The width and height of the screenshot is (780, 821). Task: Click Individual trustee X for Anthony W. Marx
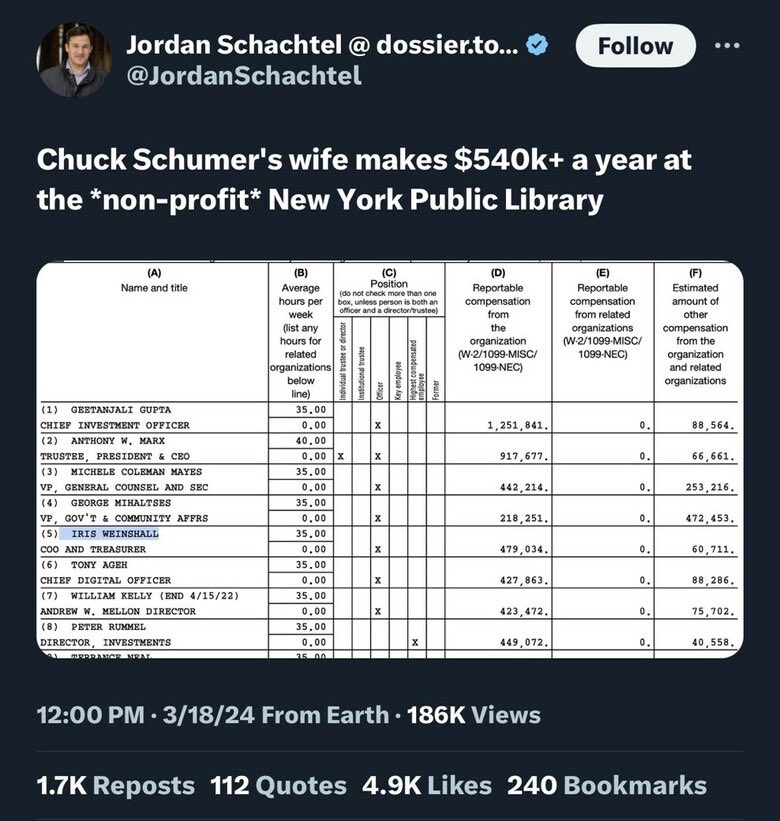[342, 456]
